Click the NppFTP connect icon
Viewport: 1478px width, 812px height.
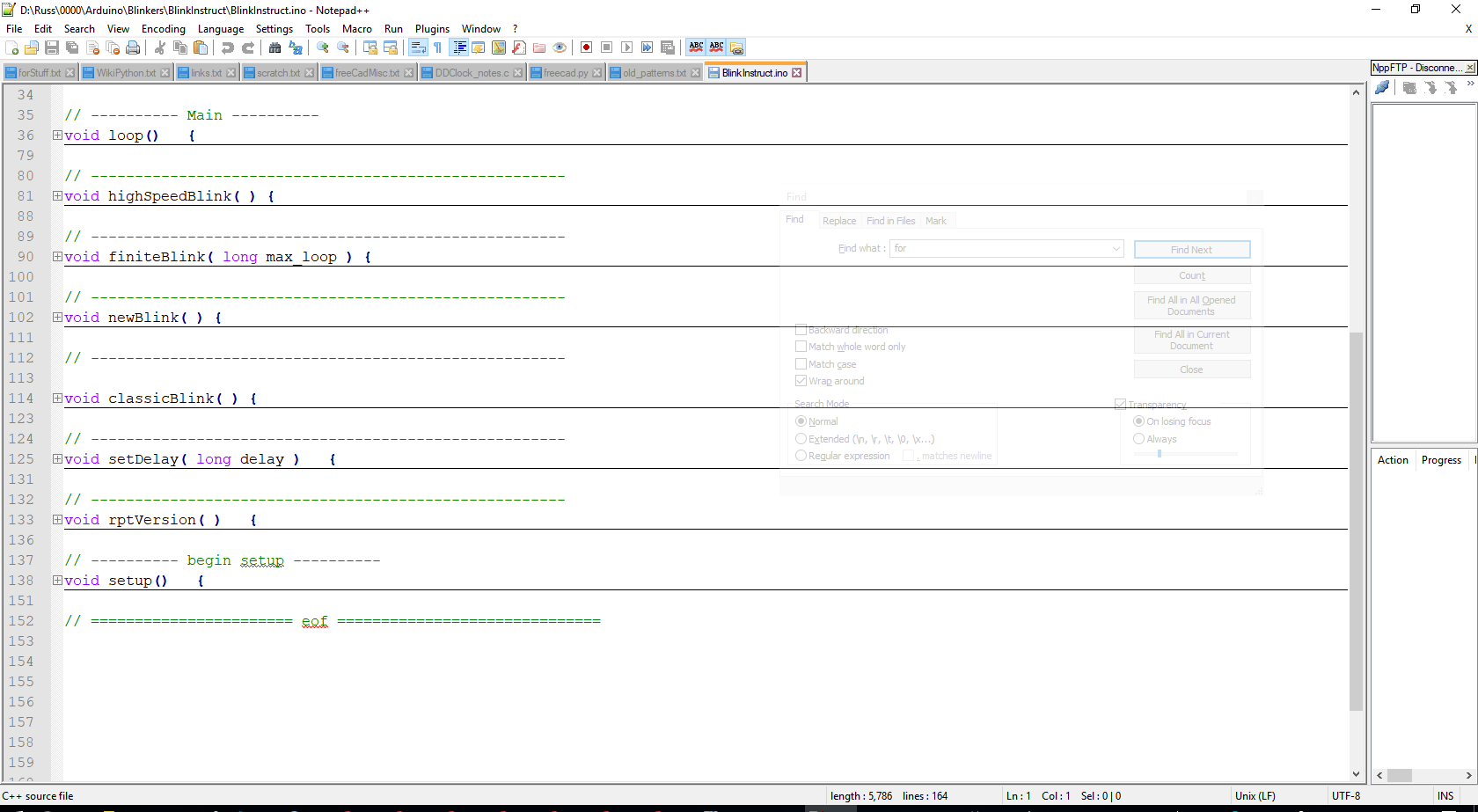[1382, 88]
